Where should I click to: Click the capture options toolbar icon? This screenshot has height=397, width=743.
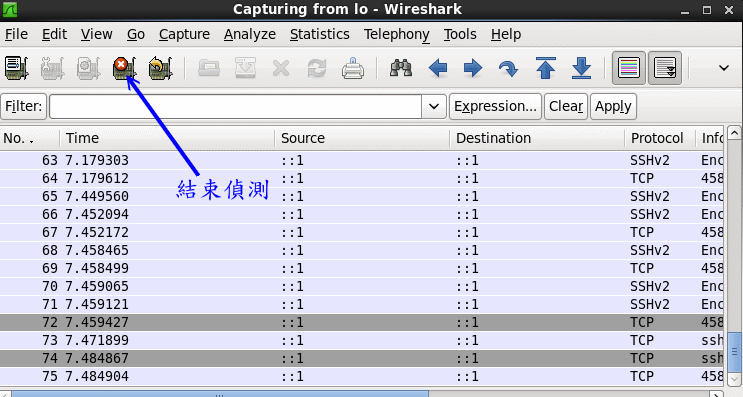coord(53,68)
